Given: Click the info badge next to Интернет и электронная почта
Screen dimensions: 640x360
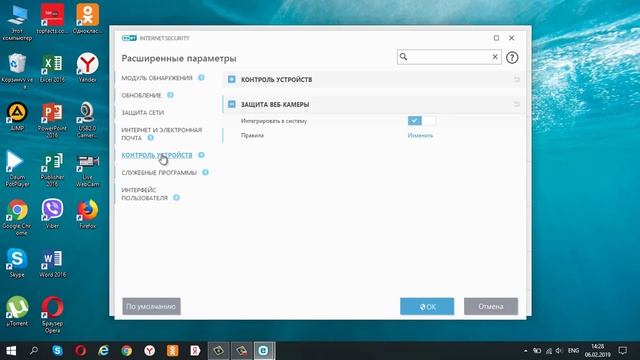Looking at the screenshot, I should (x=151, y=138).
